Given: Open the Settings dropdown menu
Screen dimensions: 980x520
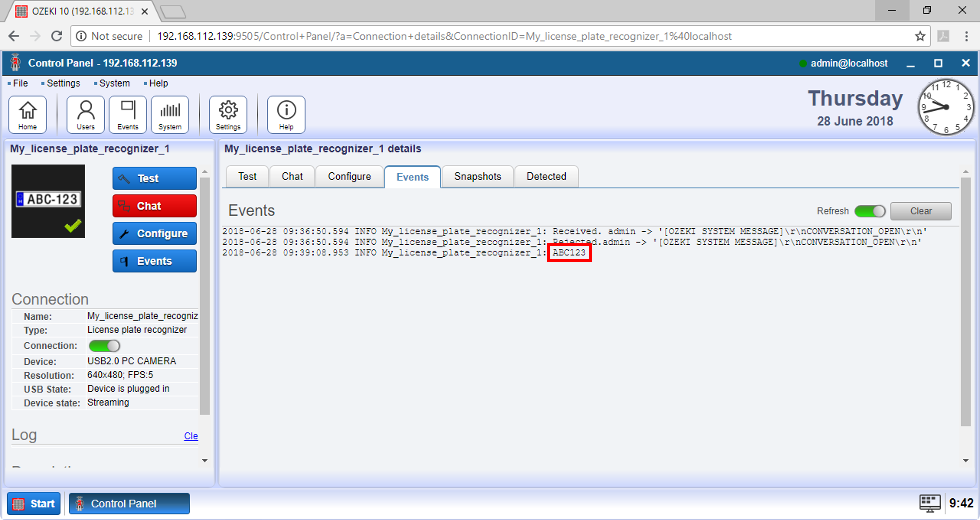Looking at the screenshot, I should click(63, 83).
